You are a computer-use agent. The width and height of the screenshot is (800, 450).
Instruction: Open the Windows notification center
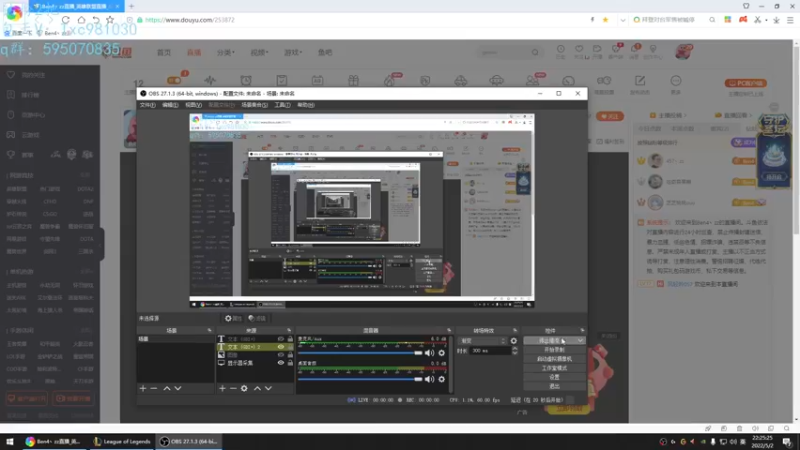[x=788, y=442]
